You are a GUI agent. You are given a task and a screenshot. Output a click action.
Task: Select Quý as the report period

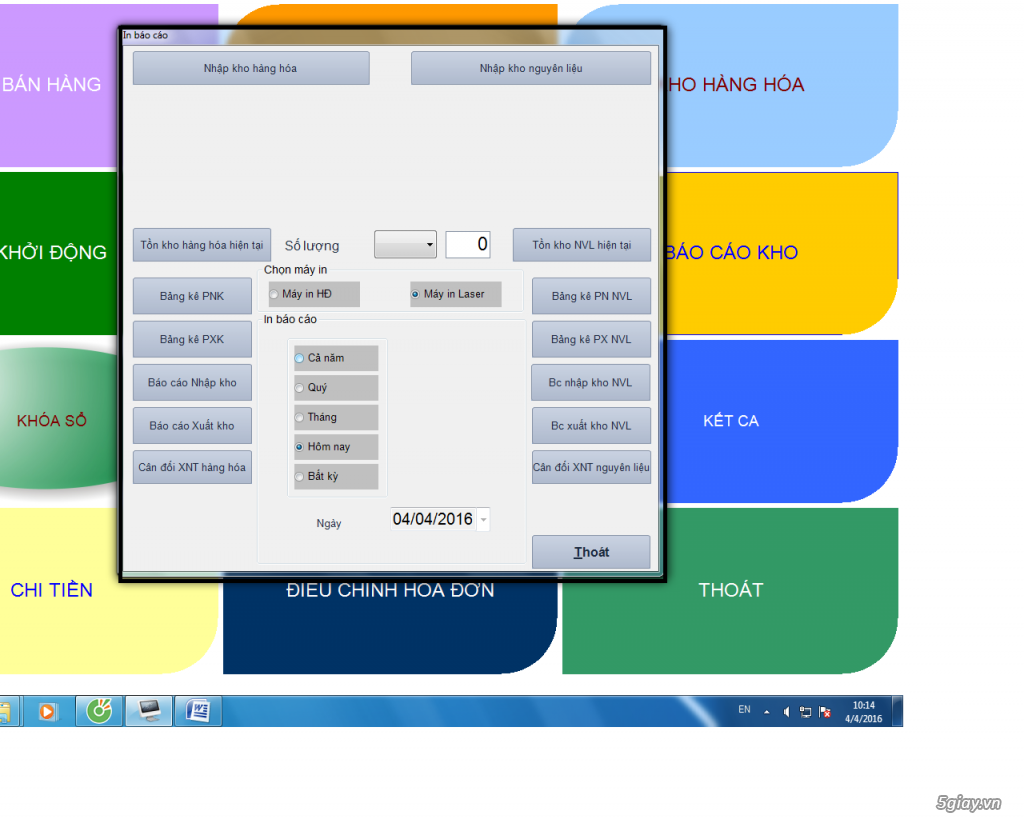(x=299, y=387)
